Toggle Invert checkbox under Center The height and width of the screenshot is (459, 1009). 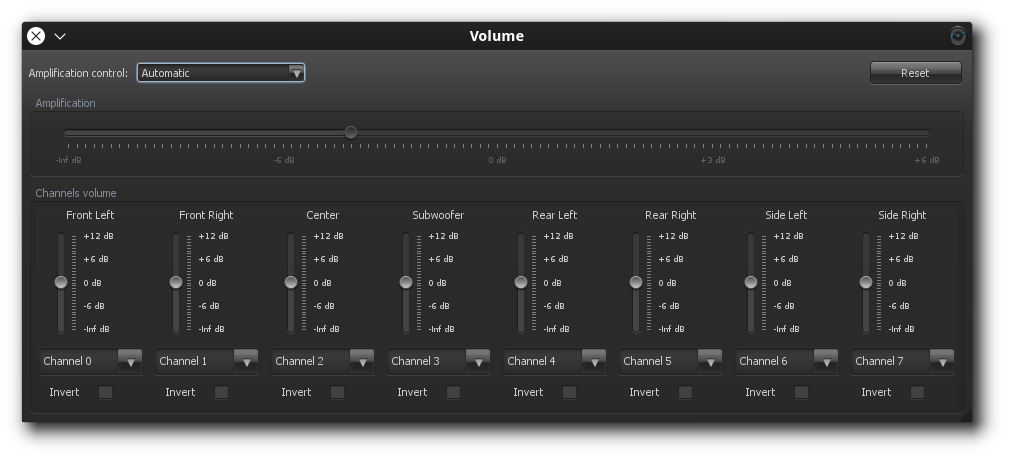[337, 392]
